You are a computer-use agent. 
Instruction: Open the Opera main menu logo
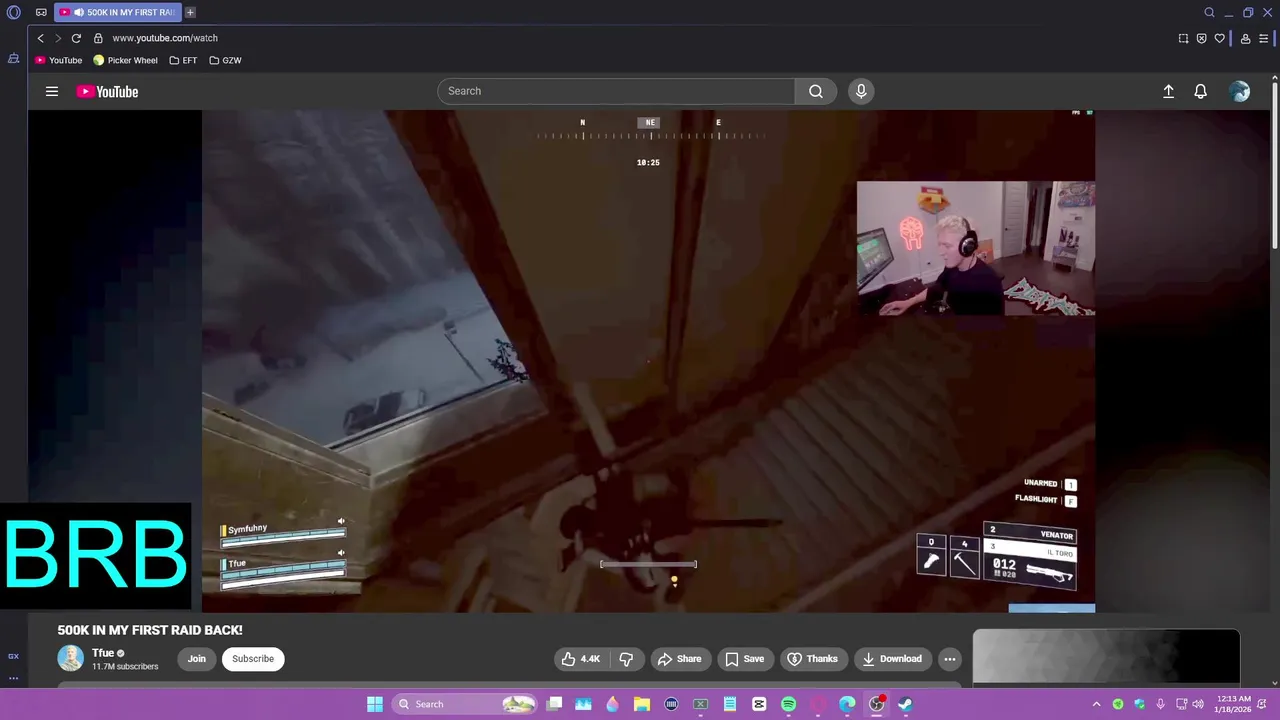click(14, 12)
